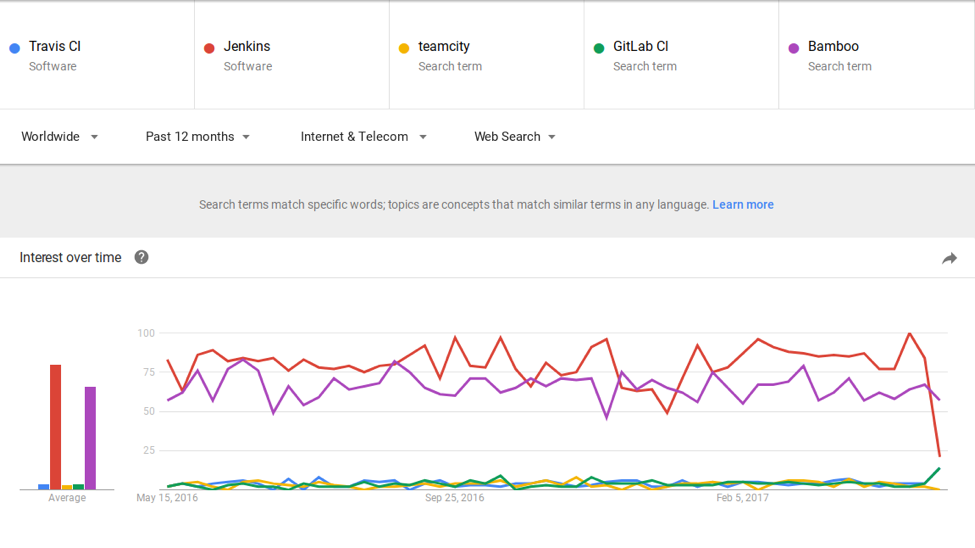Screen dimensions: 975x548
Task: Open the Past 12 months dropdown
Action: (x=198, y=137)
